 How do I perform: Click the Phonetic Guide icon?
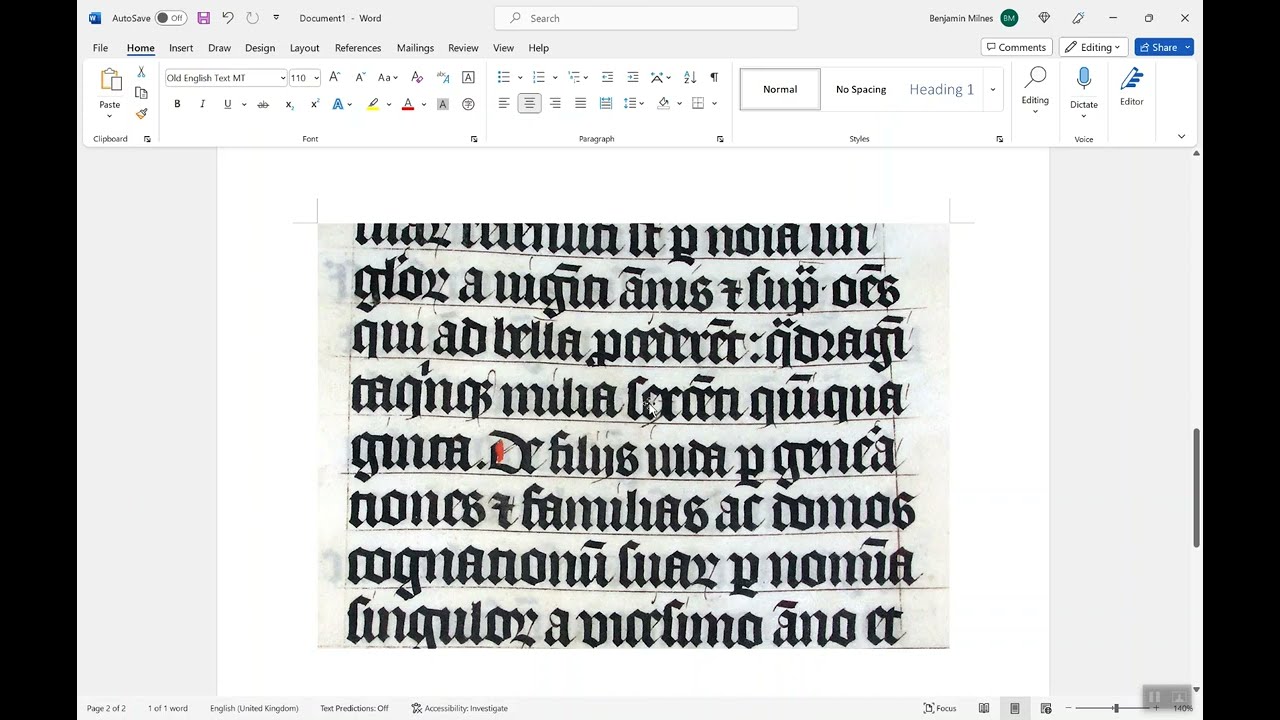[x=443, y=77]
